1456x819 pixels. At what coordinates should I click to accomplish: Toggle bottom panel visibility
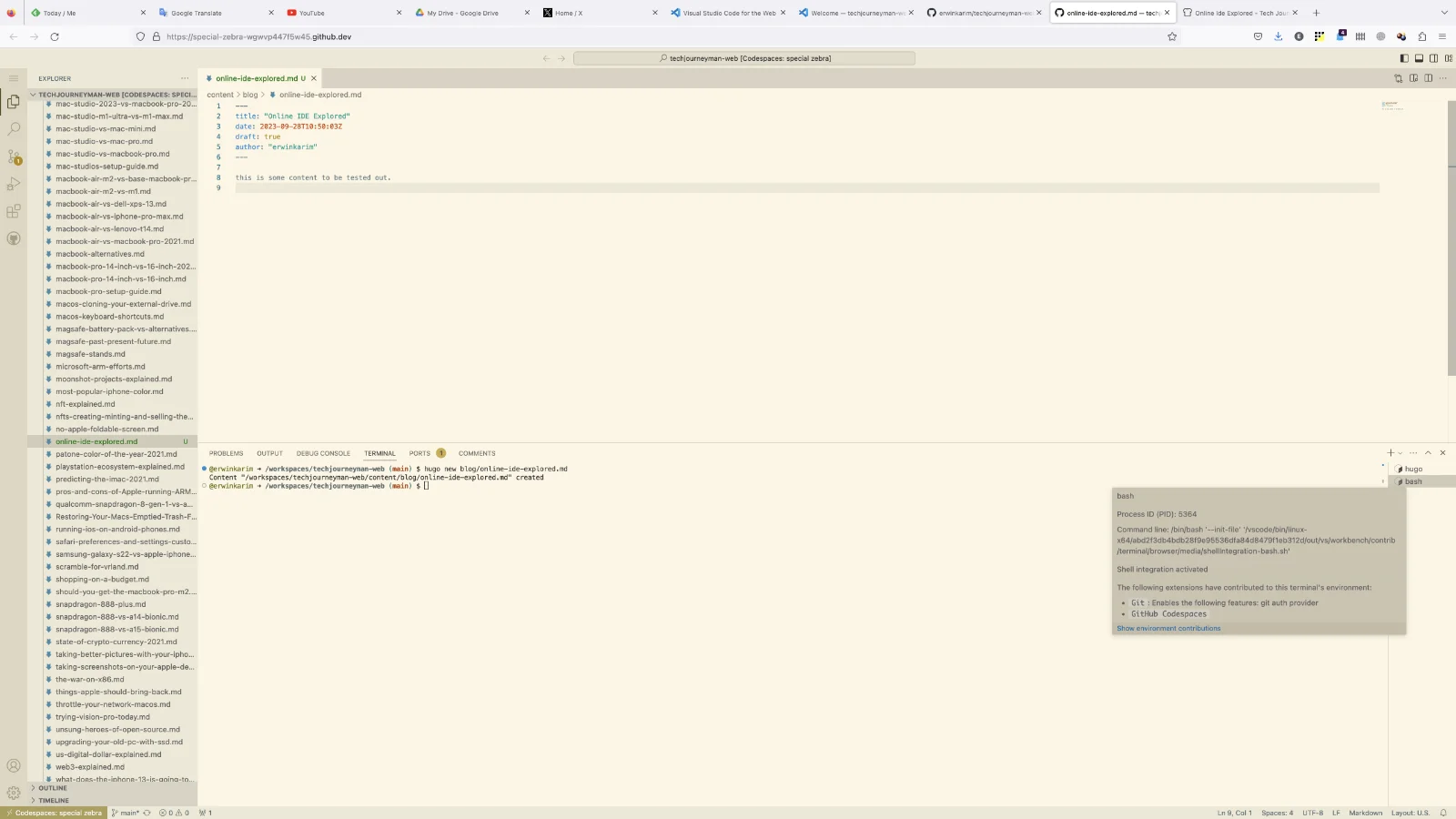point(1419,58)
